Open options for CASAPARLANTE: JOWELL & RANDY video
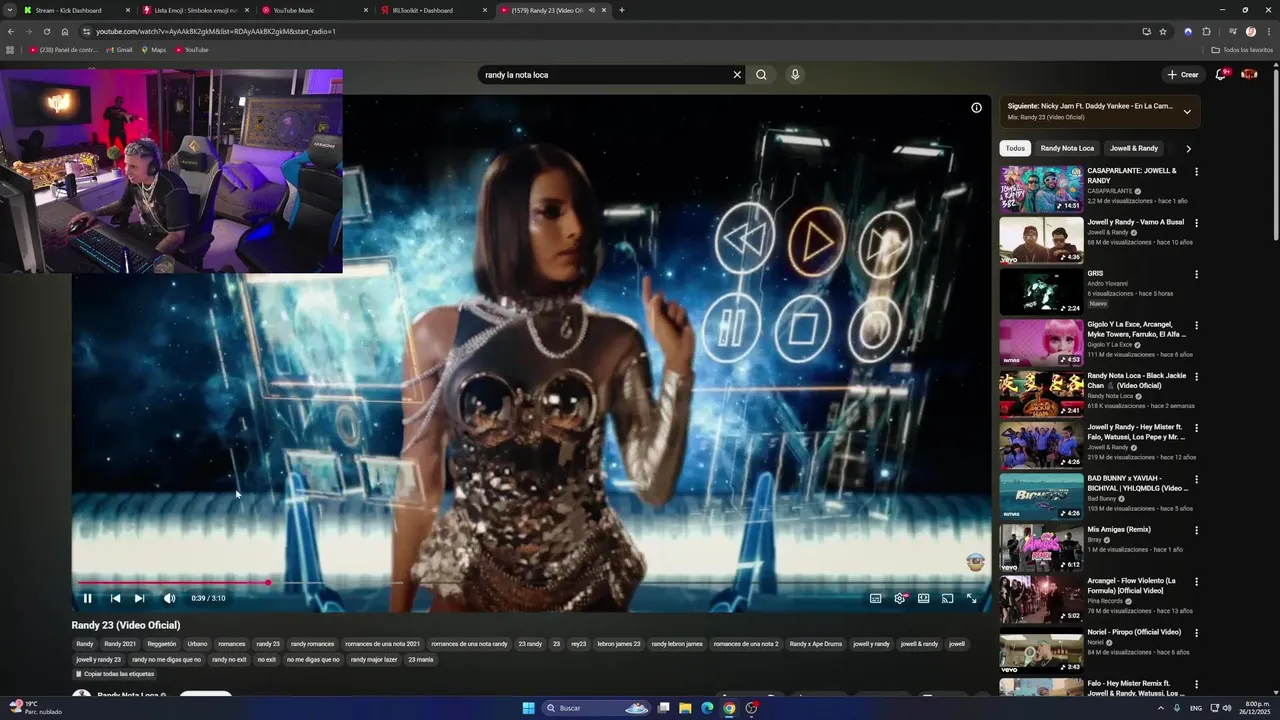Screen dimensions: 1280x720 1196,171
